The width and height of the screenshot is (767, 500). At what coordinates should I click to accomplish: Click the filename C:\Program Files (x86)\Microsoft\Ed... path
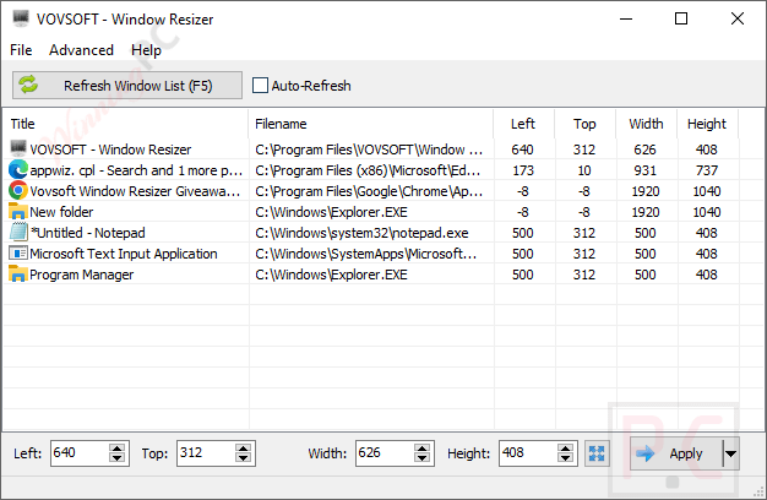coord(368,170)
